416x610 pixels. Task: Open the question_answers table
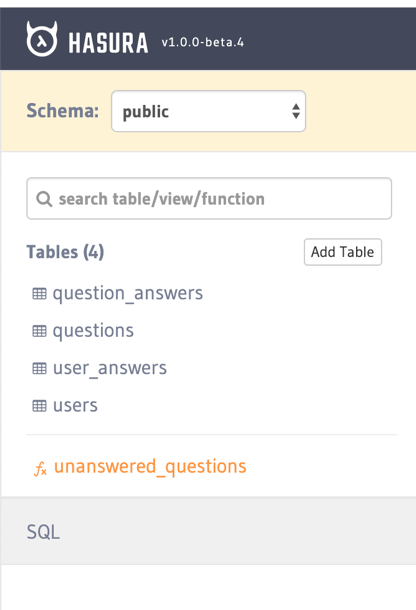click(128, 293)
